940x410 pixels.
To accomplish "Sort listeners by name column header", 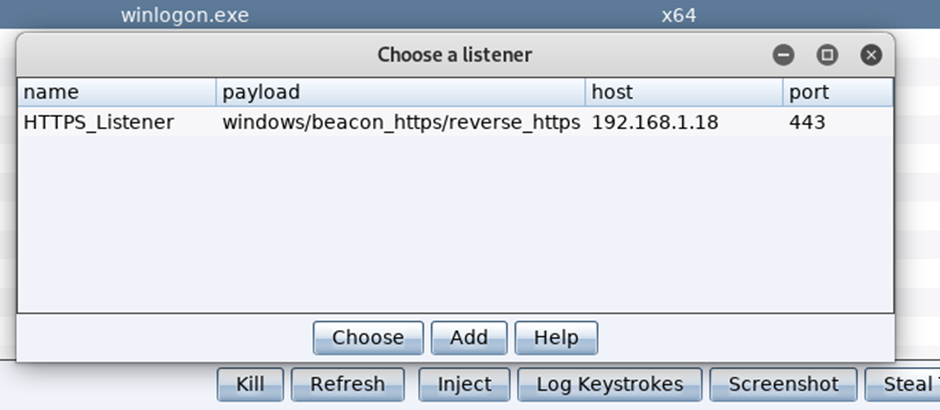I will (x=117, y=92).
